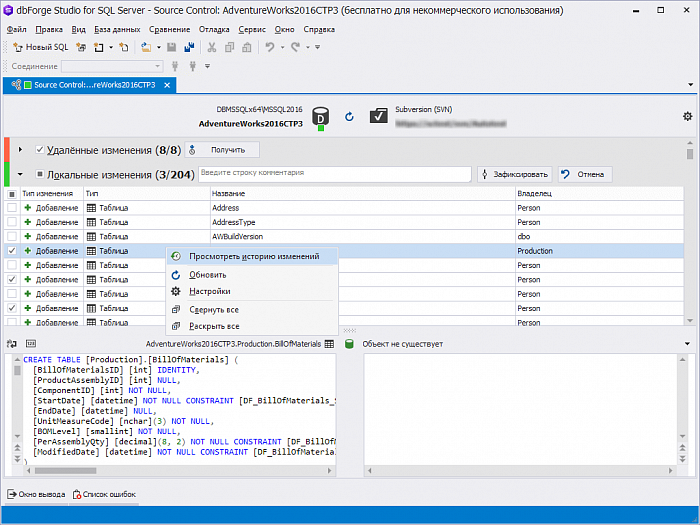Click the new file page icon
The width and height of the screenshot is (700, 525).
[x=124, y=47]
